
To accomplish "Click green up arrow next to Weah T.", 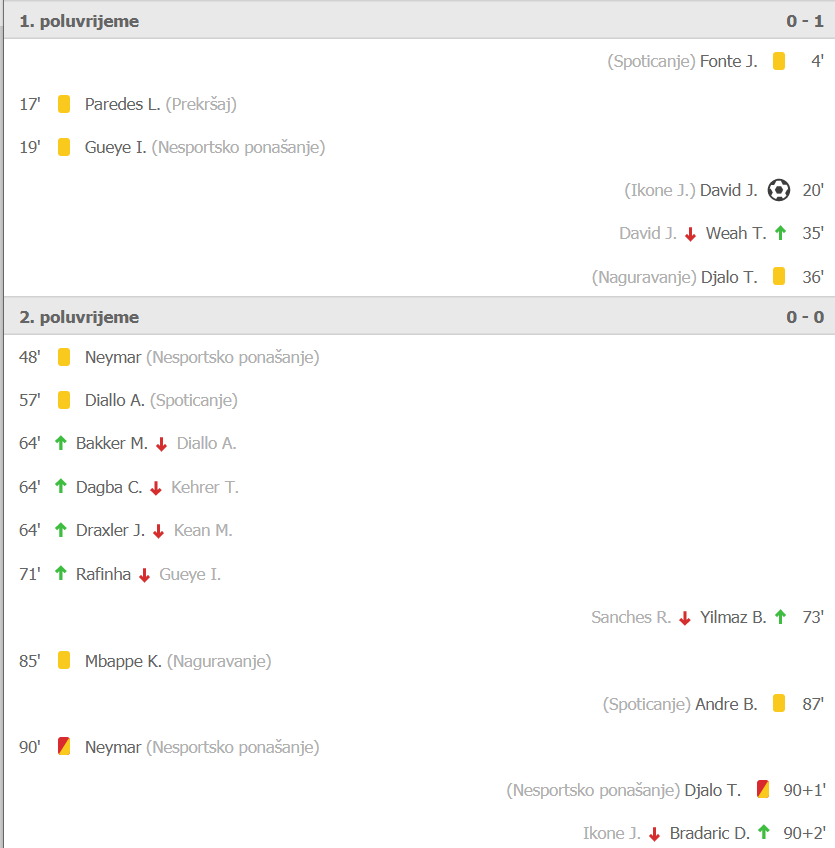I will (x=780, y=233).
